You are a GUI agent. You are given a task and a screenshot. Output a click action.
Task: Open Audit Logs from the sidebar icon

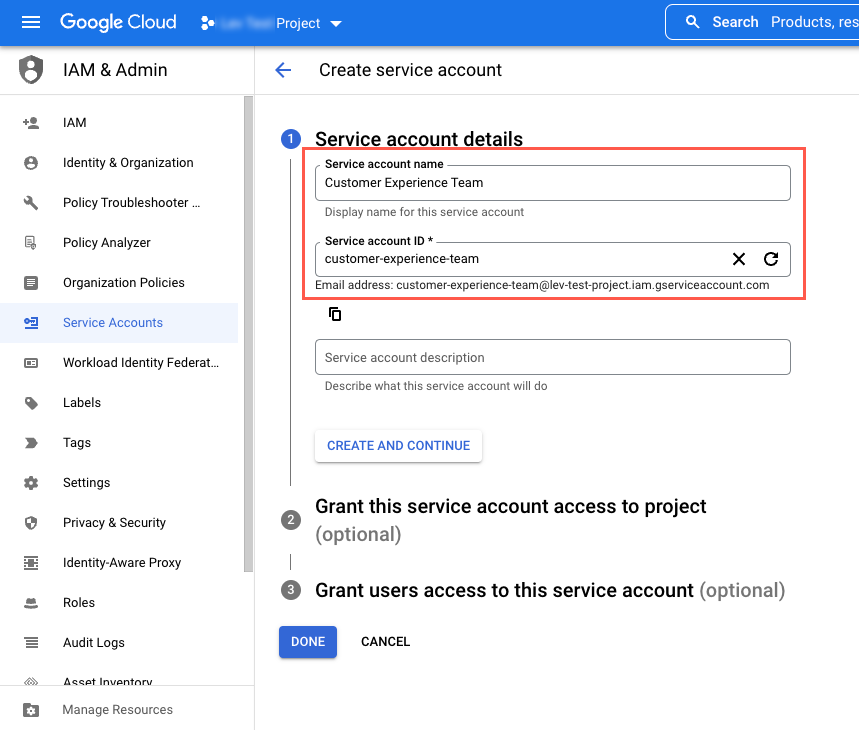[x=33, y=642]
